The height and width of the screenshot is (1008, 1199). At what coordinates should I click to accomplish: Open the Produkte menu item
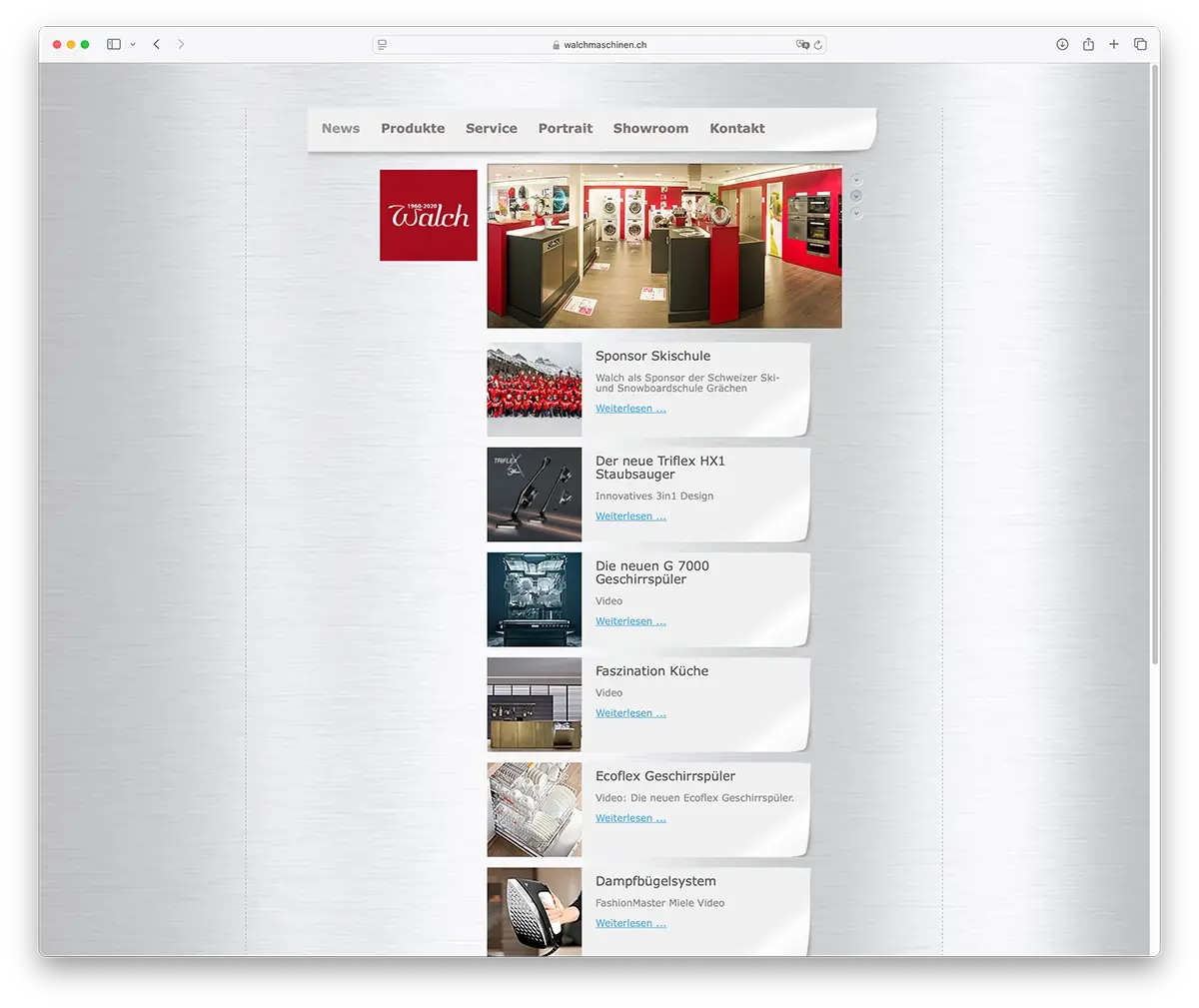(x=413, y=128)
